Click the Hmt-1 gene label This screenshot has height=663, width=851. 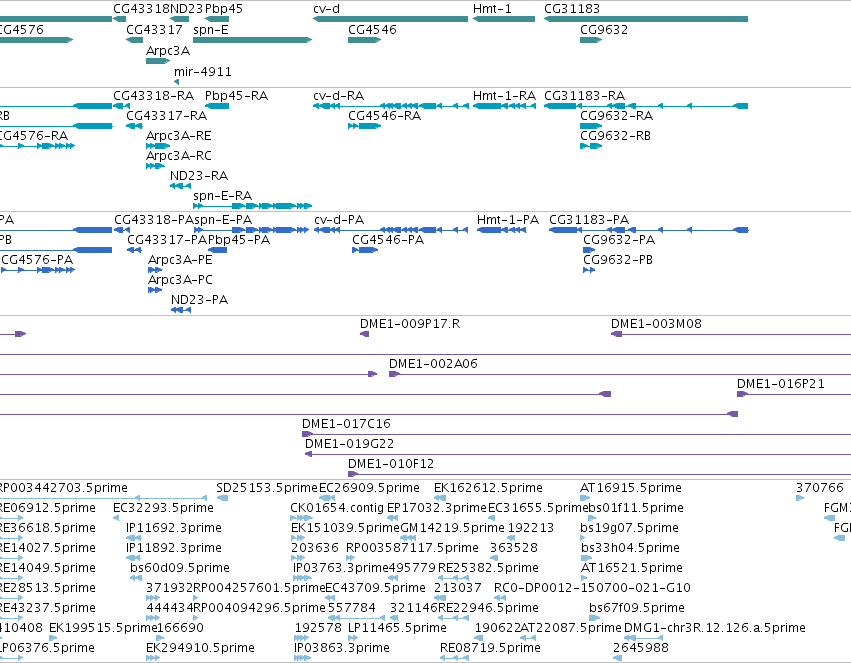pyautogui.click(x=492, y=9)
